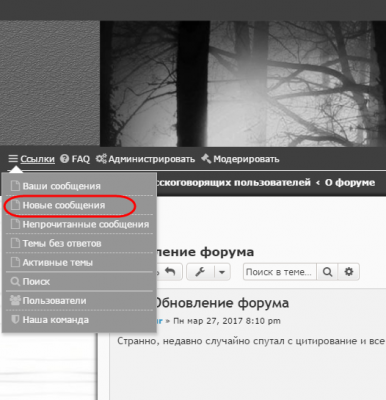Click the page icon beside Непрочитанные сообщения
The height and width of the screenshot is (400, 386).
(15, 224)
